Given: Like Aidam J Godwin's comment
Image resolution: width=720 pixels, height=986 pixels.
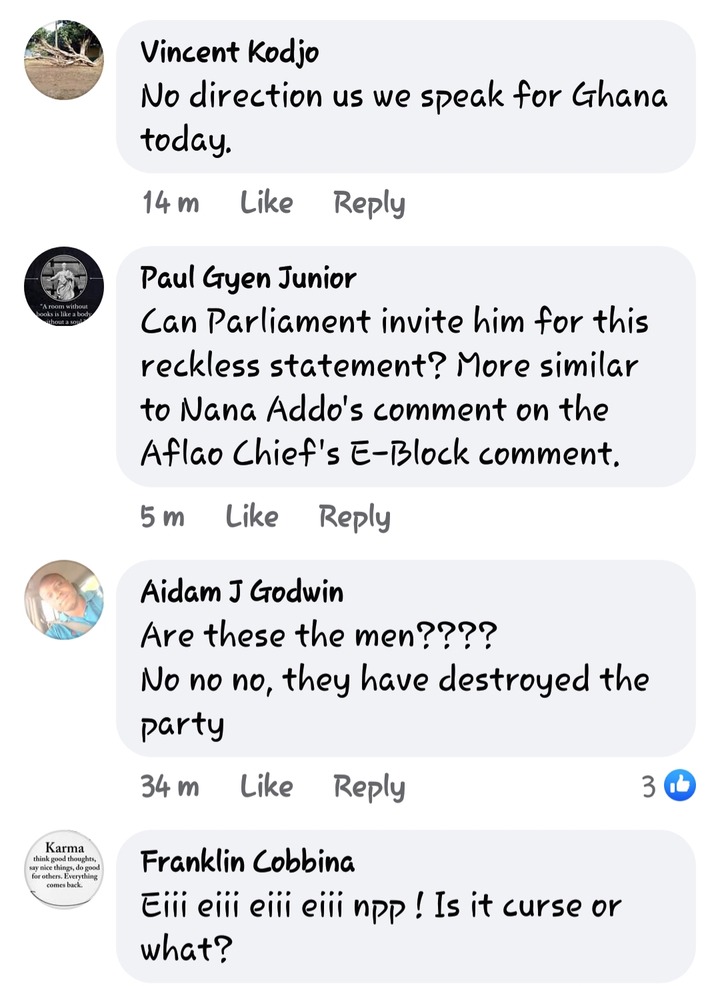Looking at the screenshot, I should (266, 786).
